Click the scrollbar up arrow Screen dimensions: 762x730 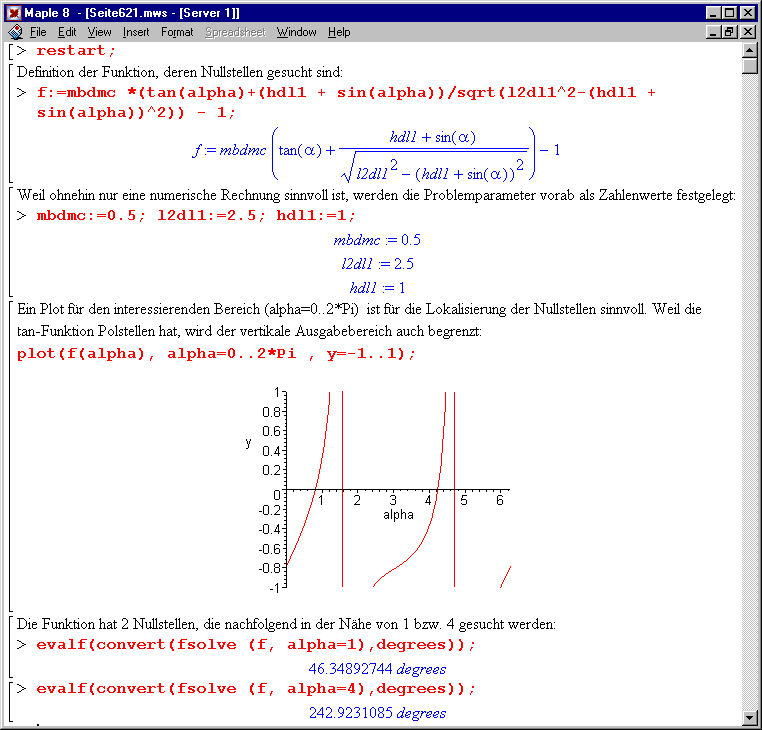point(750,50)
